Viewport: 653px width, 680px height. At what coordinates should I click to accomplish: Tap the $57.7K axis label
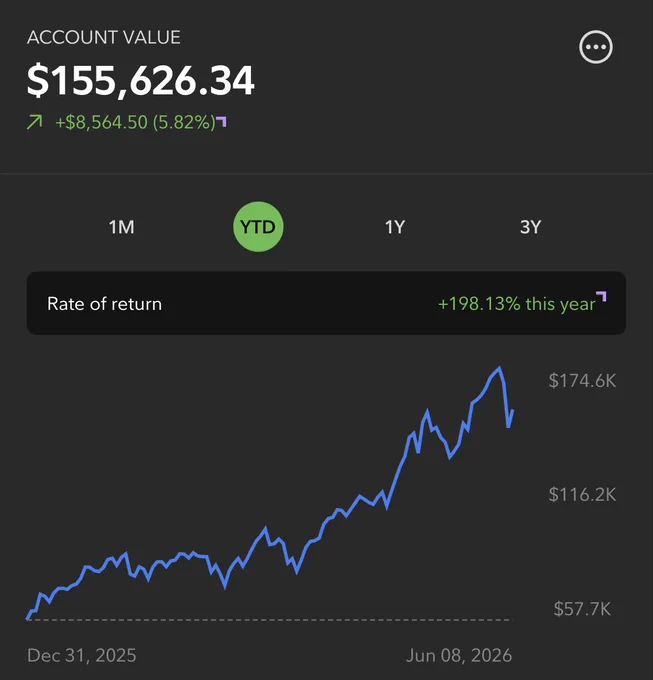(582, 609)
